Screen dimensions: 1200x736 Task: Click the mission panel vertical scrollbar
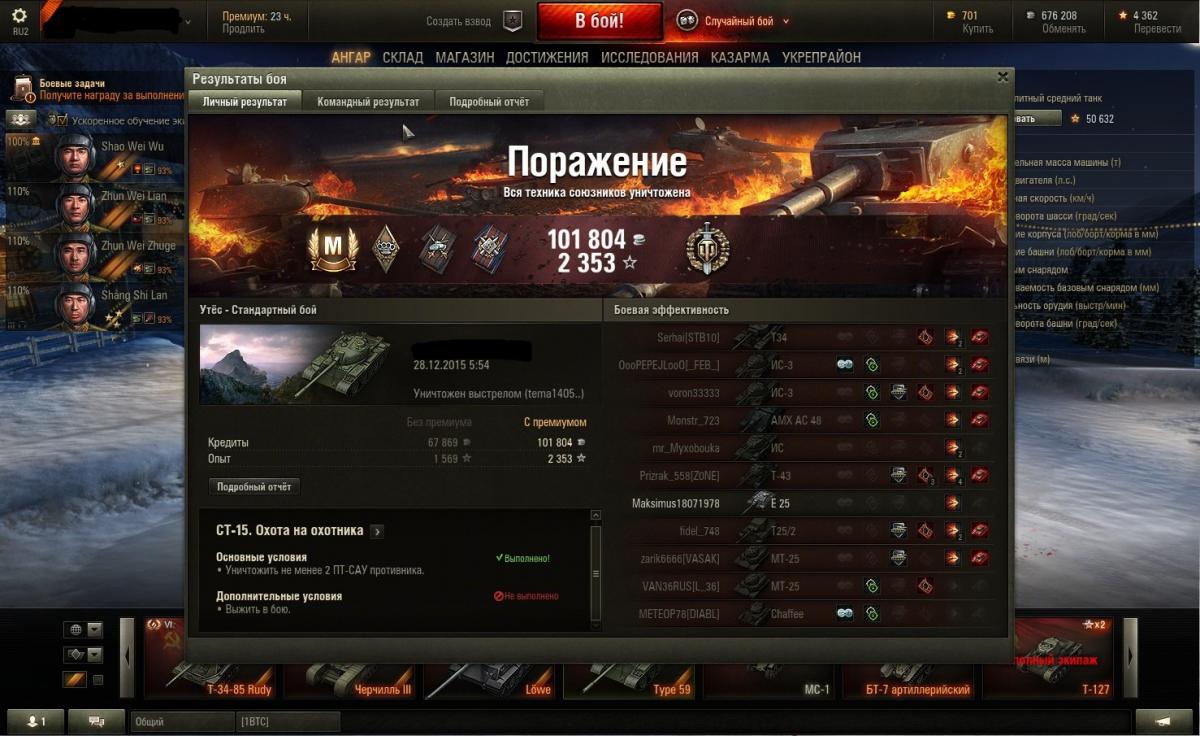(596, 571)
